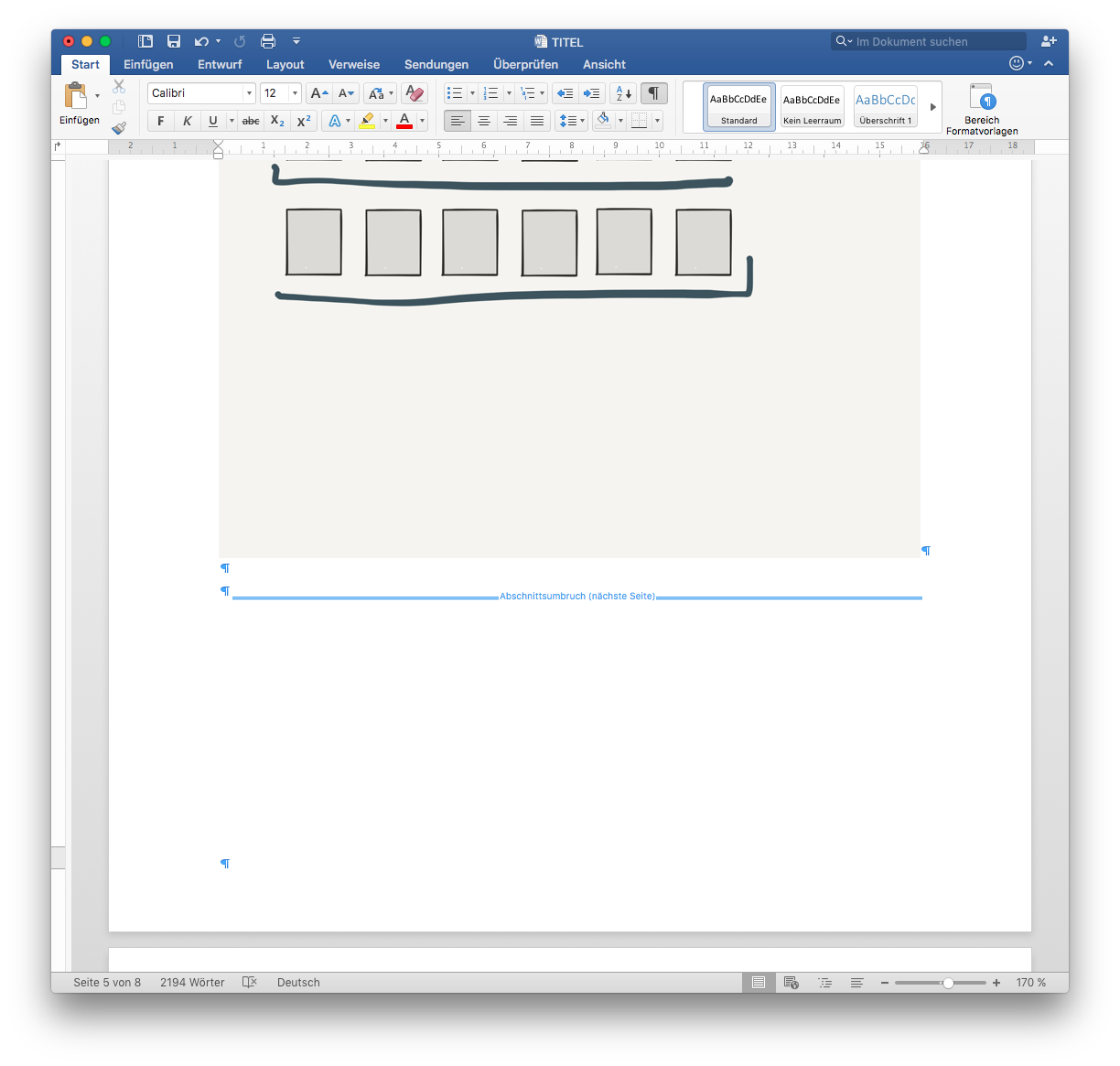
Task: Open quick access toolbar customize arrow
Action: (296, 41)
